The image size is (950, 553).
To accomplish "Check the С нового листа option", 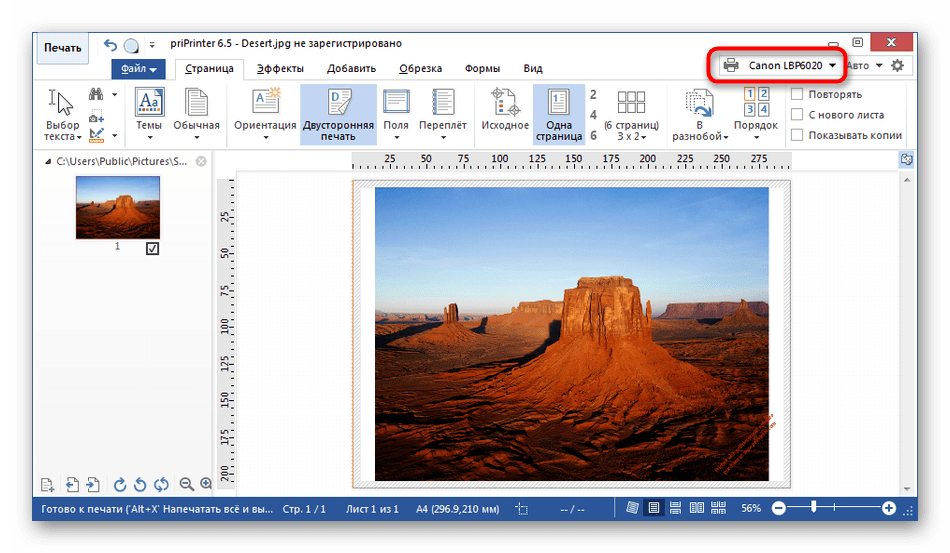I will 797,114.
